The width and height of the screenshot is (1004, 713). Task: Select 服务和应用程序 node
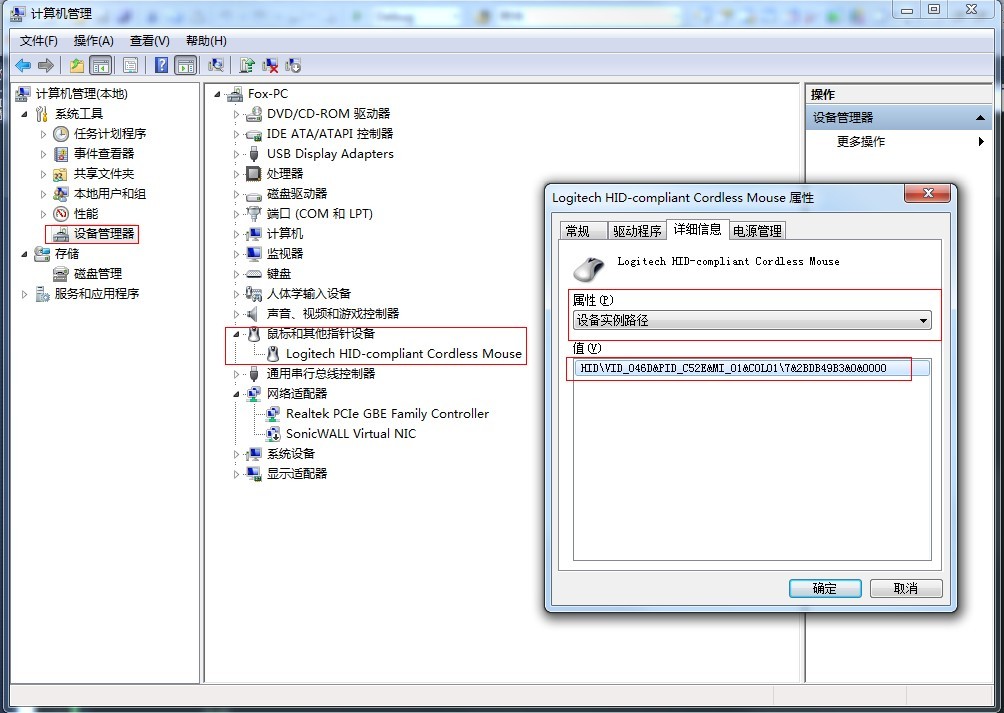pos(96,294)
